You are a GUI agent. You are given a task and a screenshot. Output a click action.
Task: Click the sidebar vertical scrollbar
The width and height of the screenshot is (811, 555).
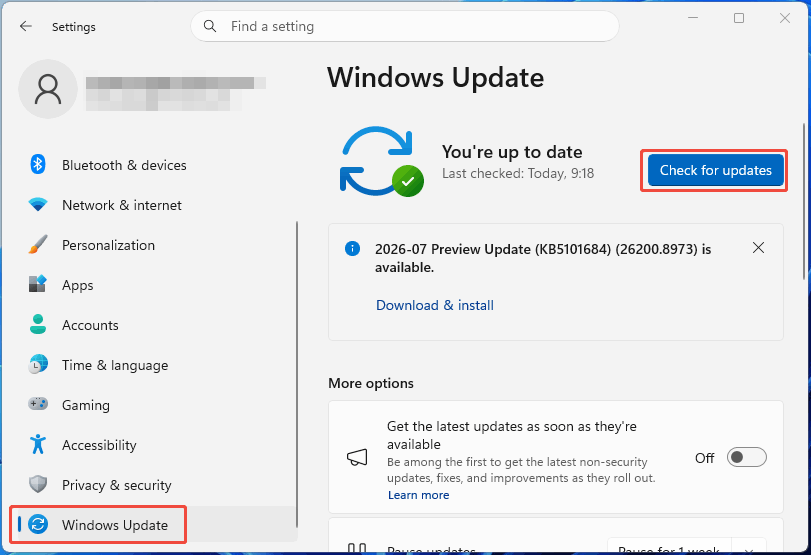click(x=297, y=374)
